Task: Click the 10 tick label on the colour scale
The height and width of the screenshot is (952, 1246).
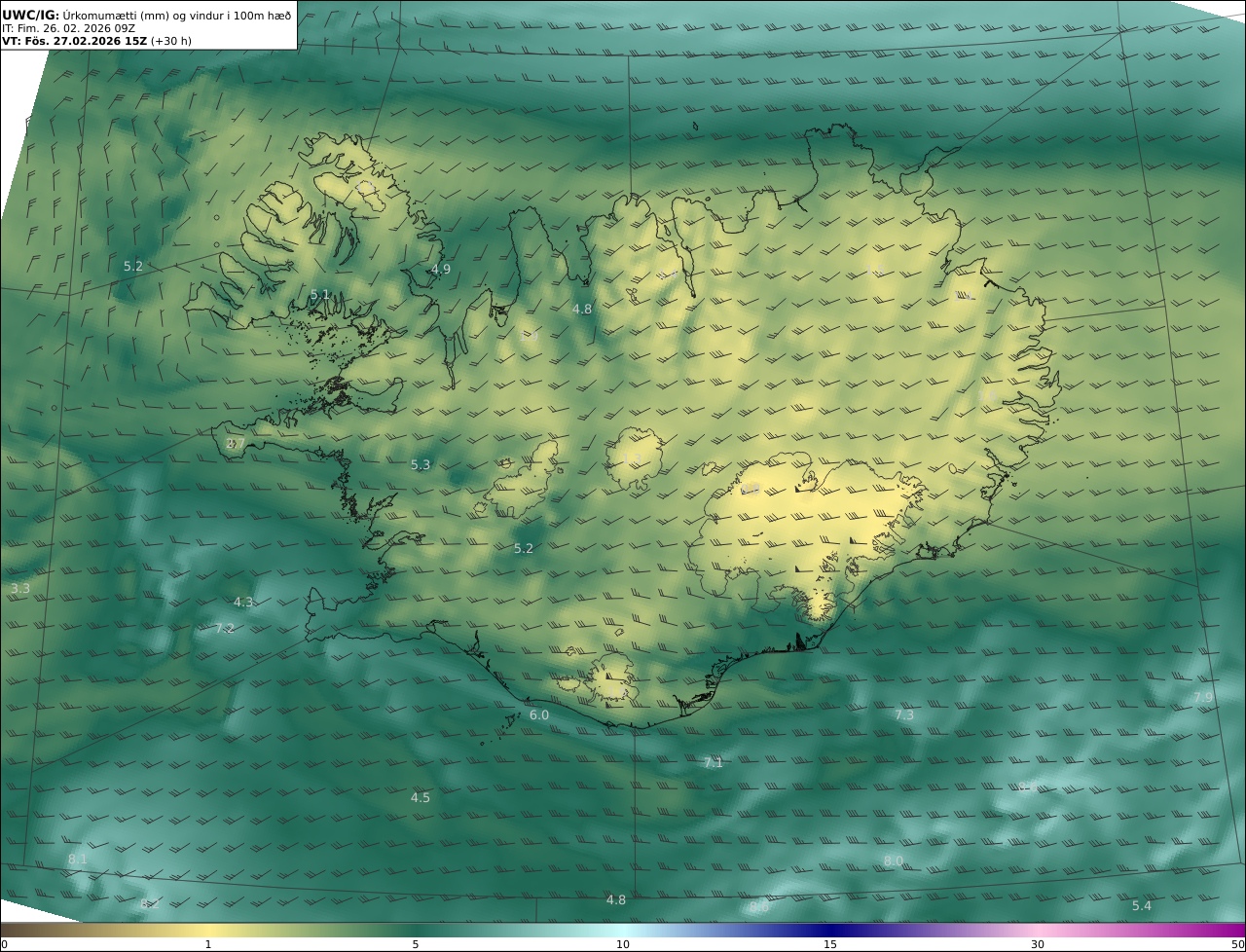Action: [x=623, y=944]
